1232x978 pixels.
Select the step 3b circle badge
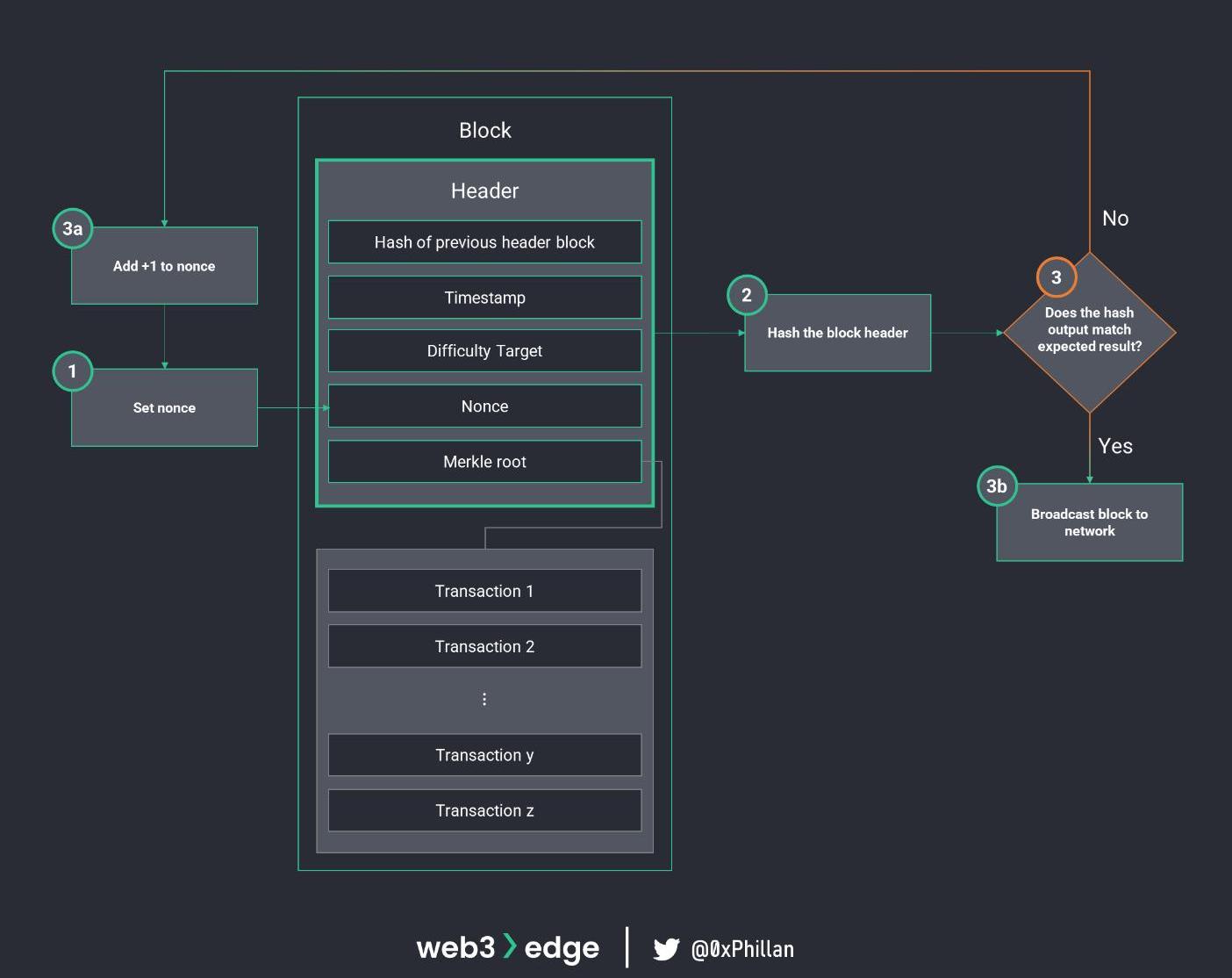pyautogui.click(x=997, y=486)
